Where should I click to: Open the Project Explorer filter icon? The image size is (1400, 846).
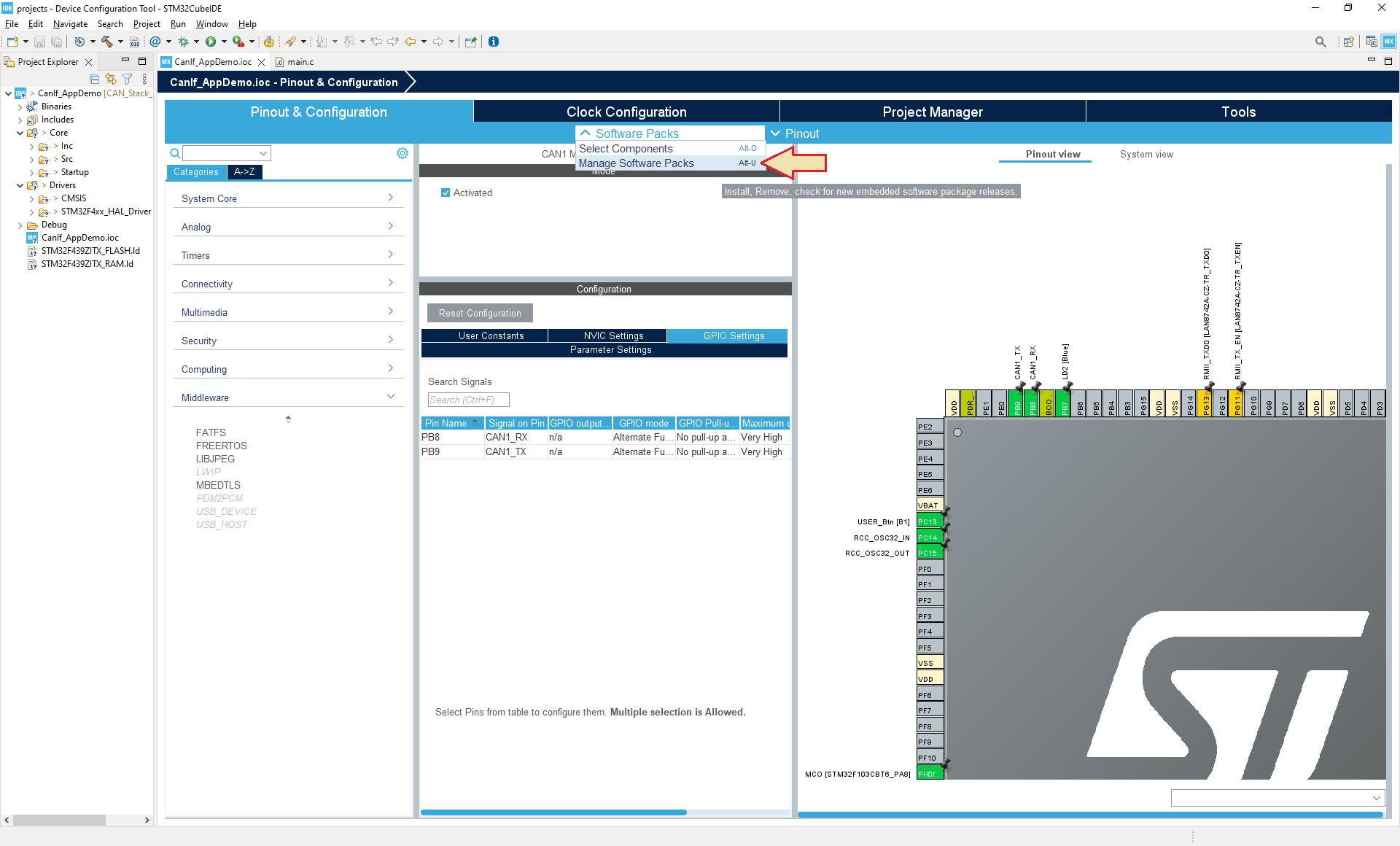pos(128,79)
